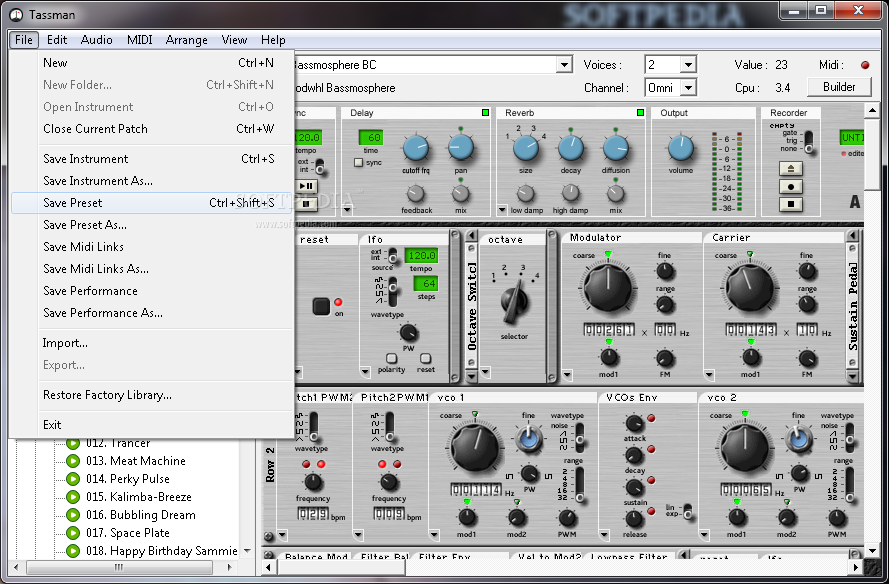Click the Reverb size knob

tap(526, 149)
